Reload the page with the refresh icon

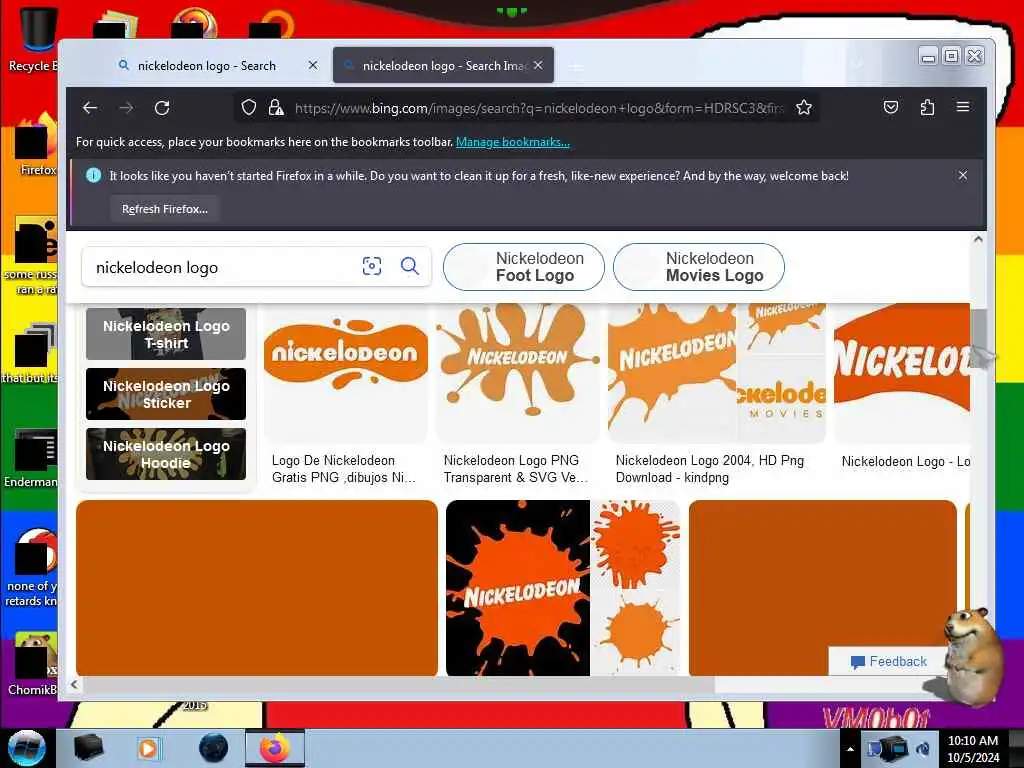[x=162, y=108]
